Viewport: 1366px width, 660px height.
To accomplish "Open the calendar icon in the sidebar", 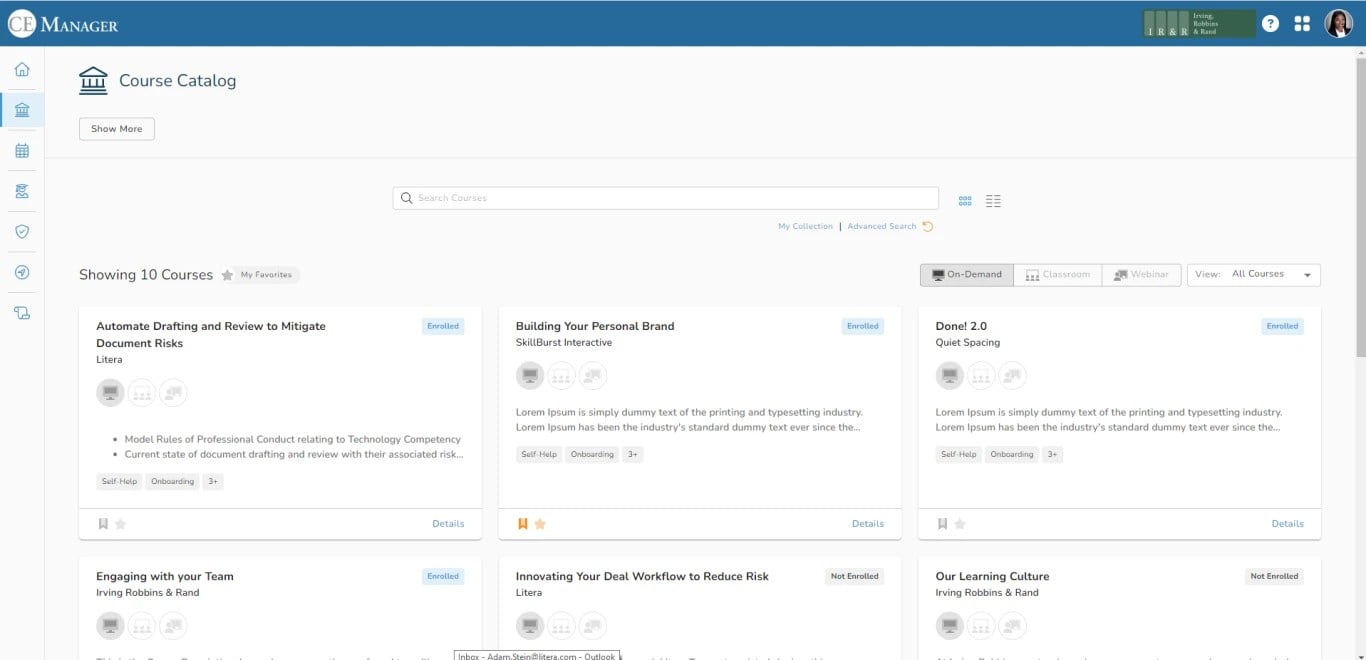I will pos(22,151).
